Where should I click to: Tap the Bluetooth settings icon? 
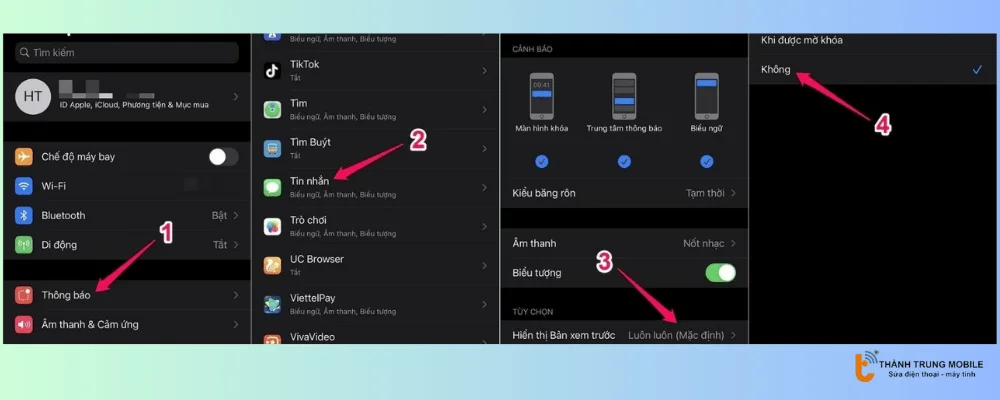(x=24, y=216)
